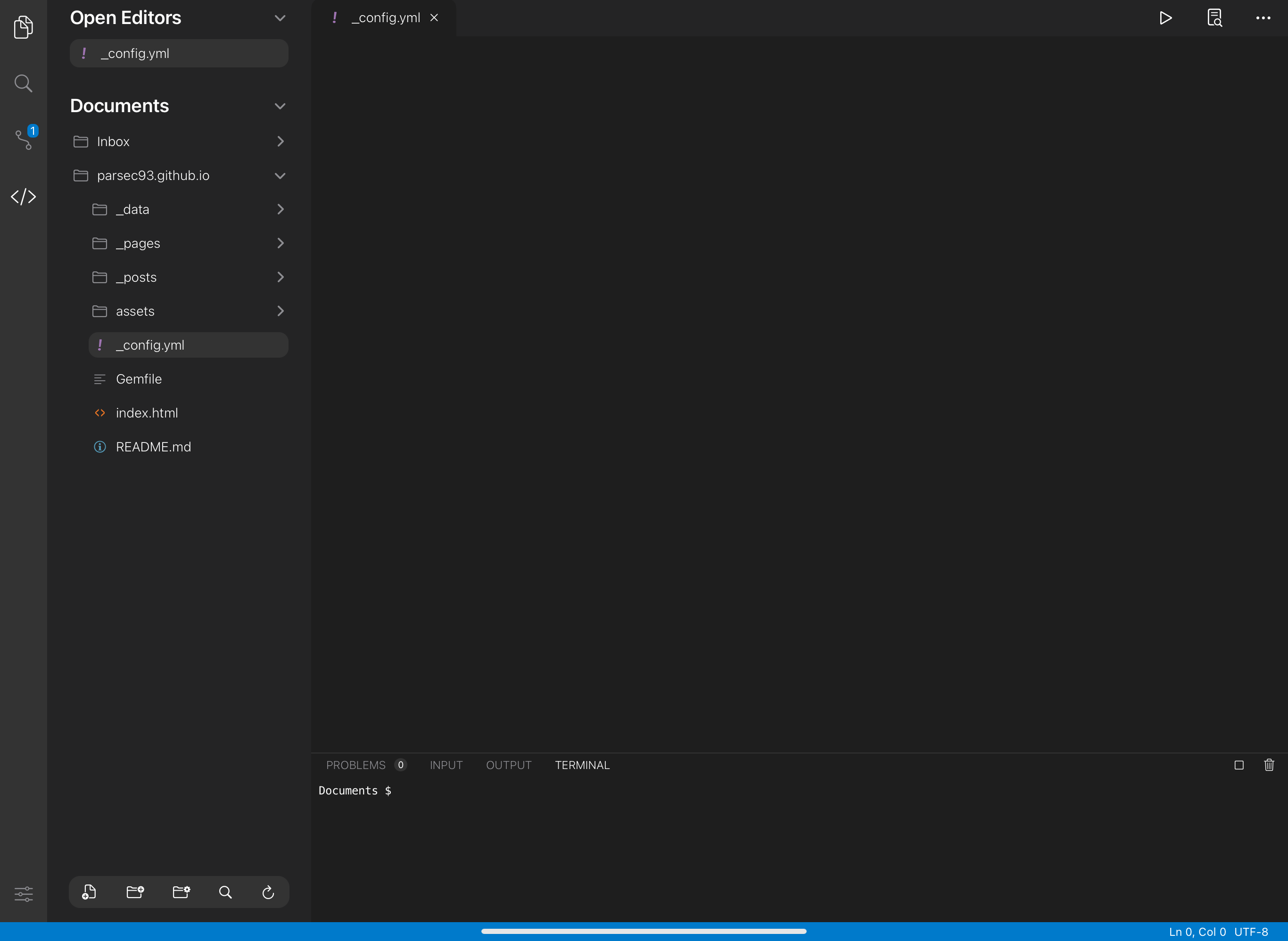Open the Source Control panel with badge 1

coord(23,139)
